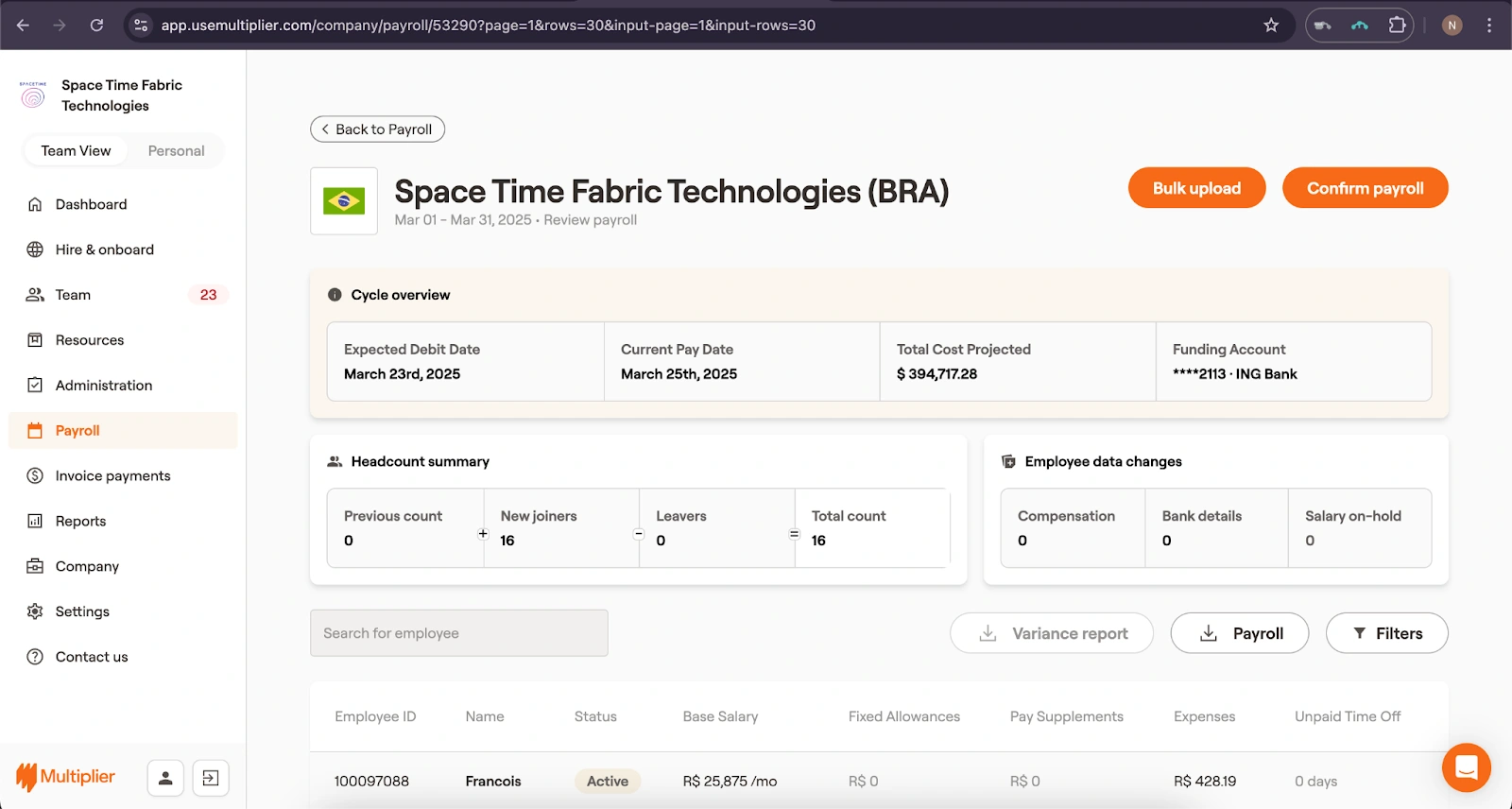Viewport: 1512px width, 809px height.
Task: Download Payroll file button
Action: point(1240,633)
